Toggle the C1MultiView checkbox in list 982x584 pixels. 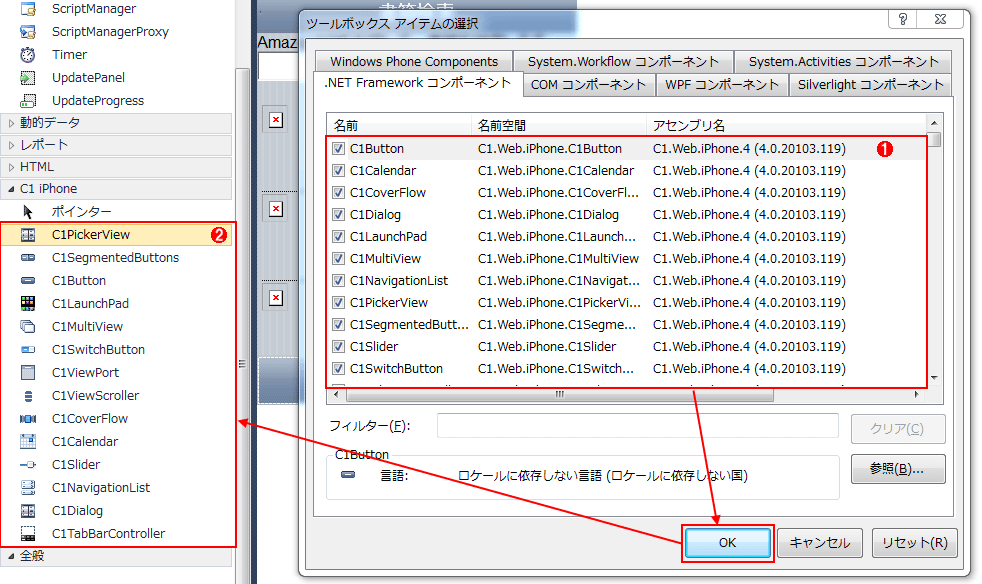click(338, 258)
